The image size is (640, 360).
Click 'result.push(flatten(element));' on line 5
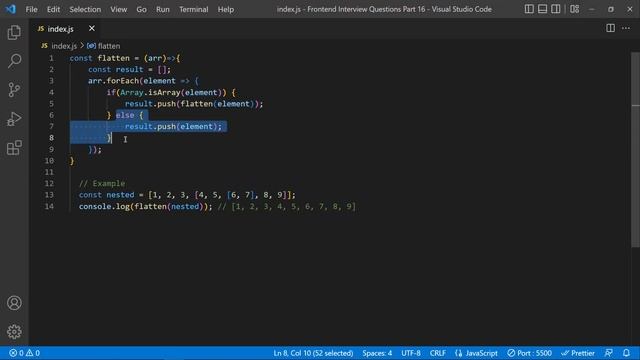(194, 104)
